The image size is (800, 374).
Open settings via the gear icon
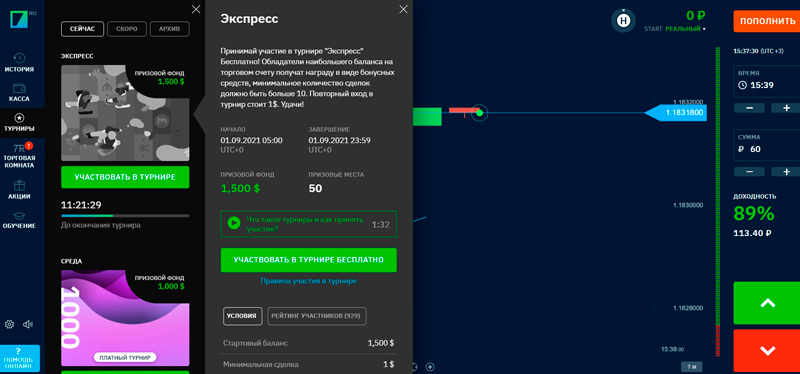coord(9,324)
